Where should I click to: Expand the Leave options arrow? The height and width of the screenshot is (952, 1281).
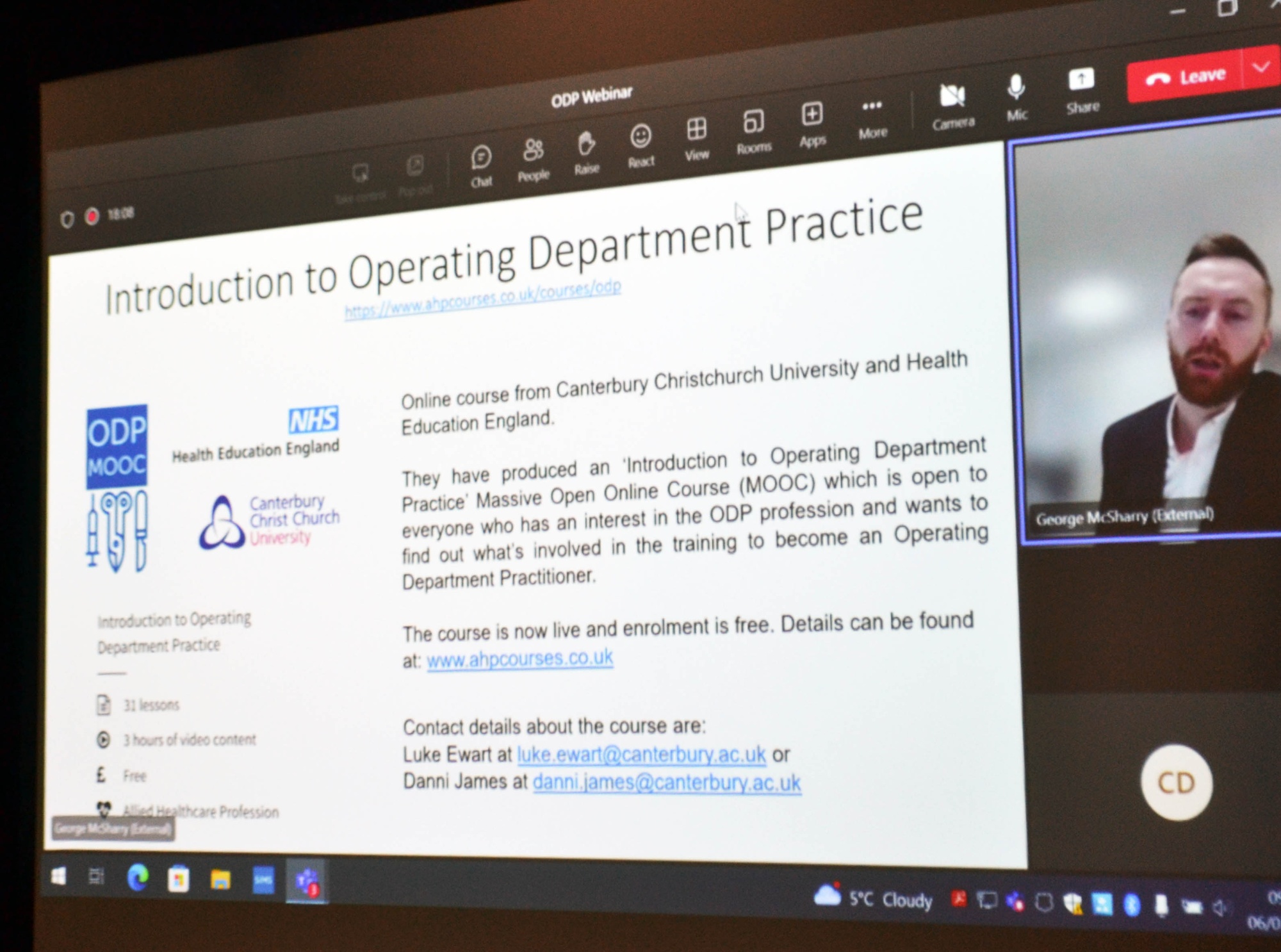(x=1261, y=67)
